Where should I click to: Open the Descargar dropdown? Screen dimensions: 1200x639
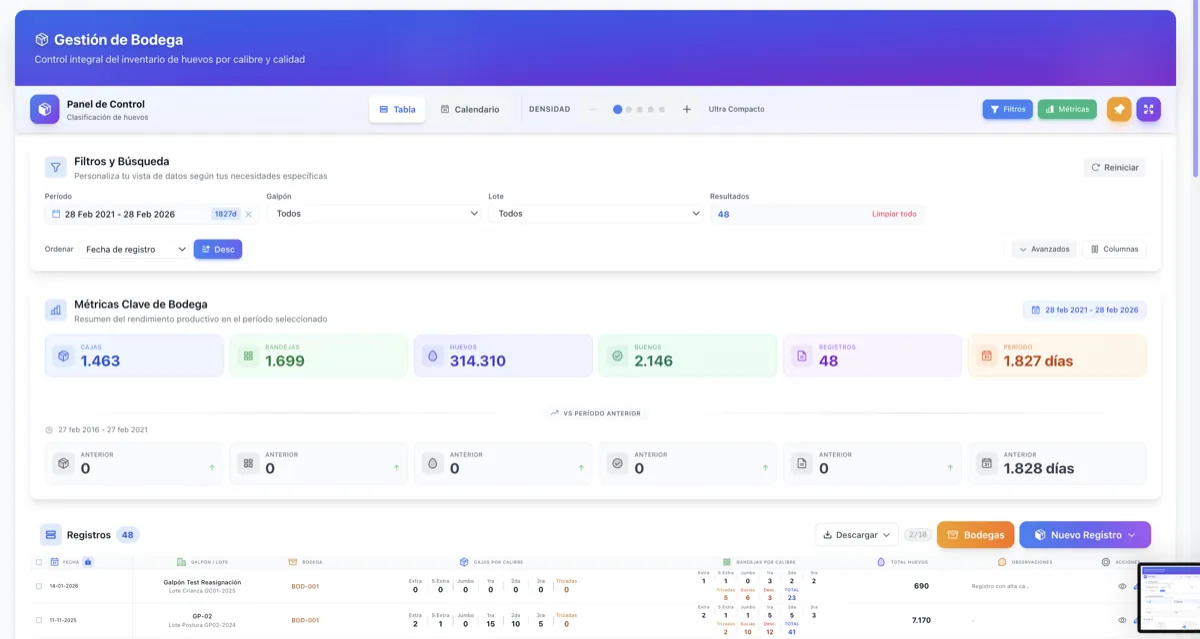tap(857, 535)
